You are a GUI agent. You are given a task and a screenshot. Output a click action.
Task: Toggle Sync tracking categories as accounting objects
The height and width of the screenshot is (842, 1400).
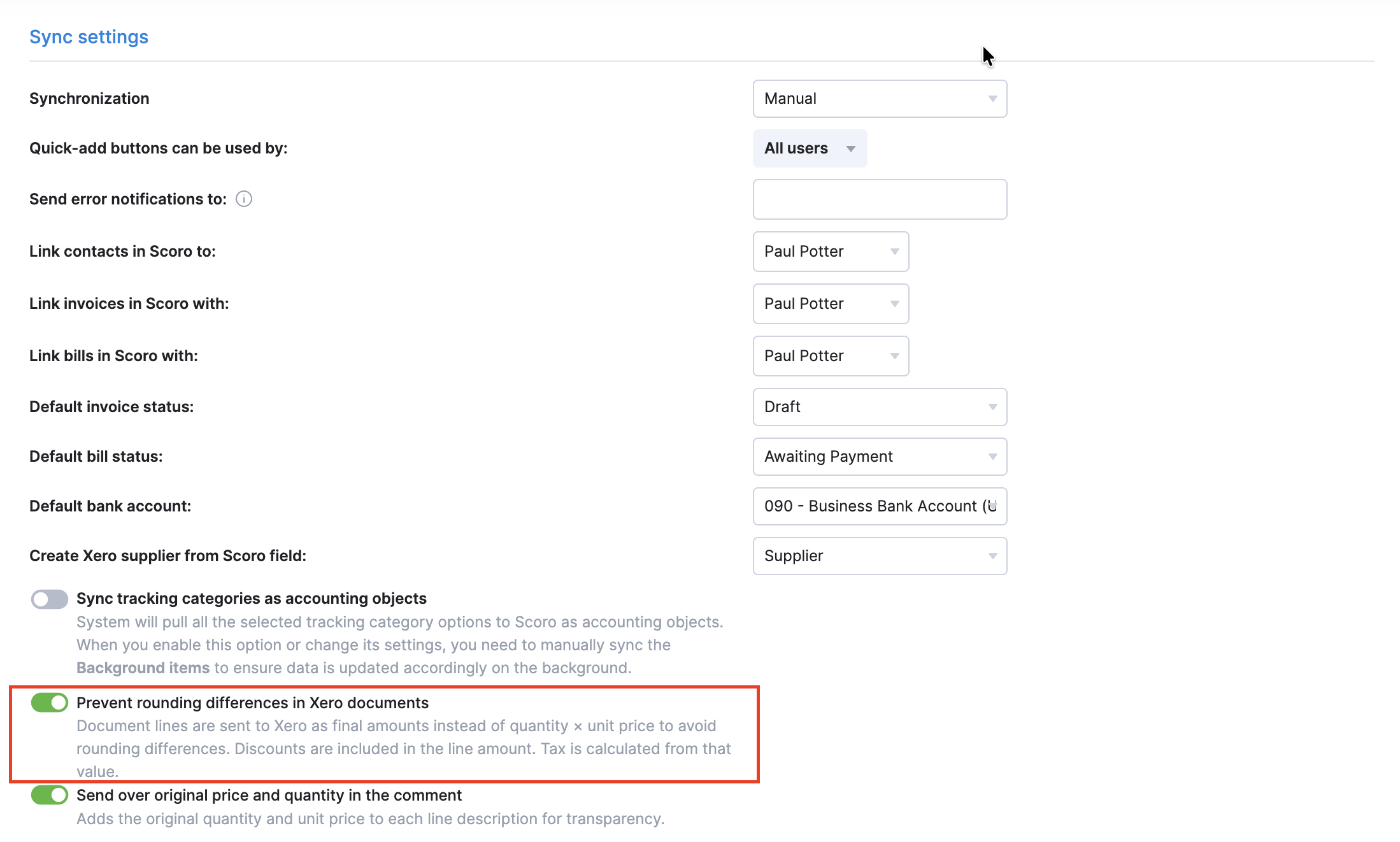click(50, 599)
